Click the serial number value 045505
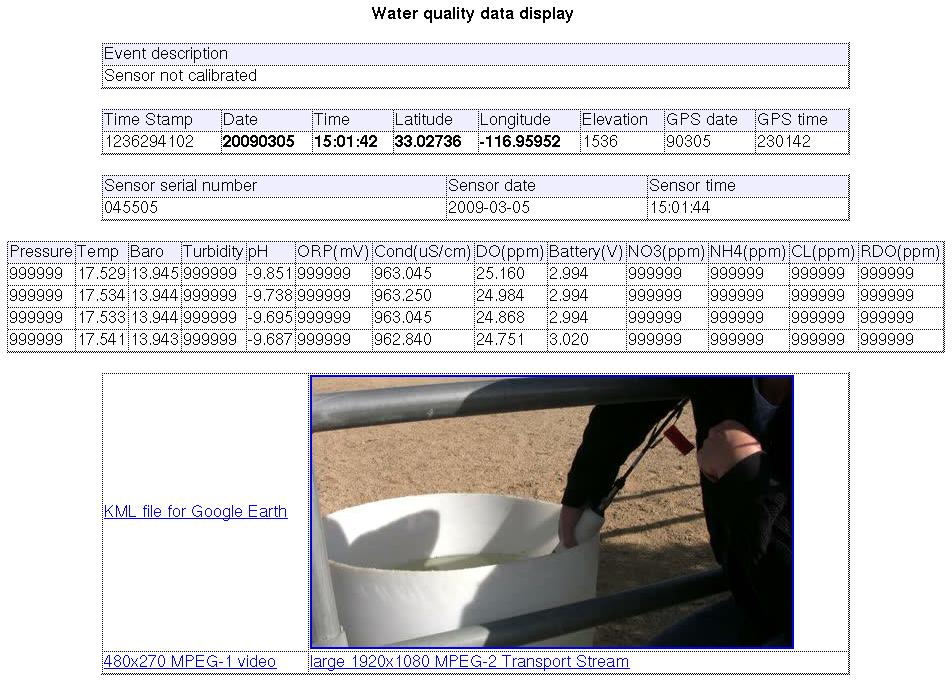 tap(131, 207)
